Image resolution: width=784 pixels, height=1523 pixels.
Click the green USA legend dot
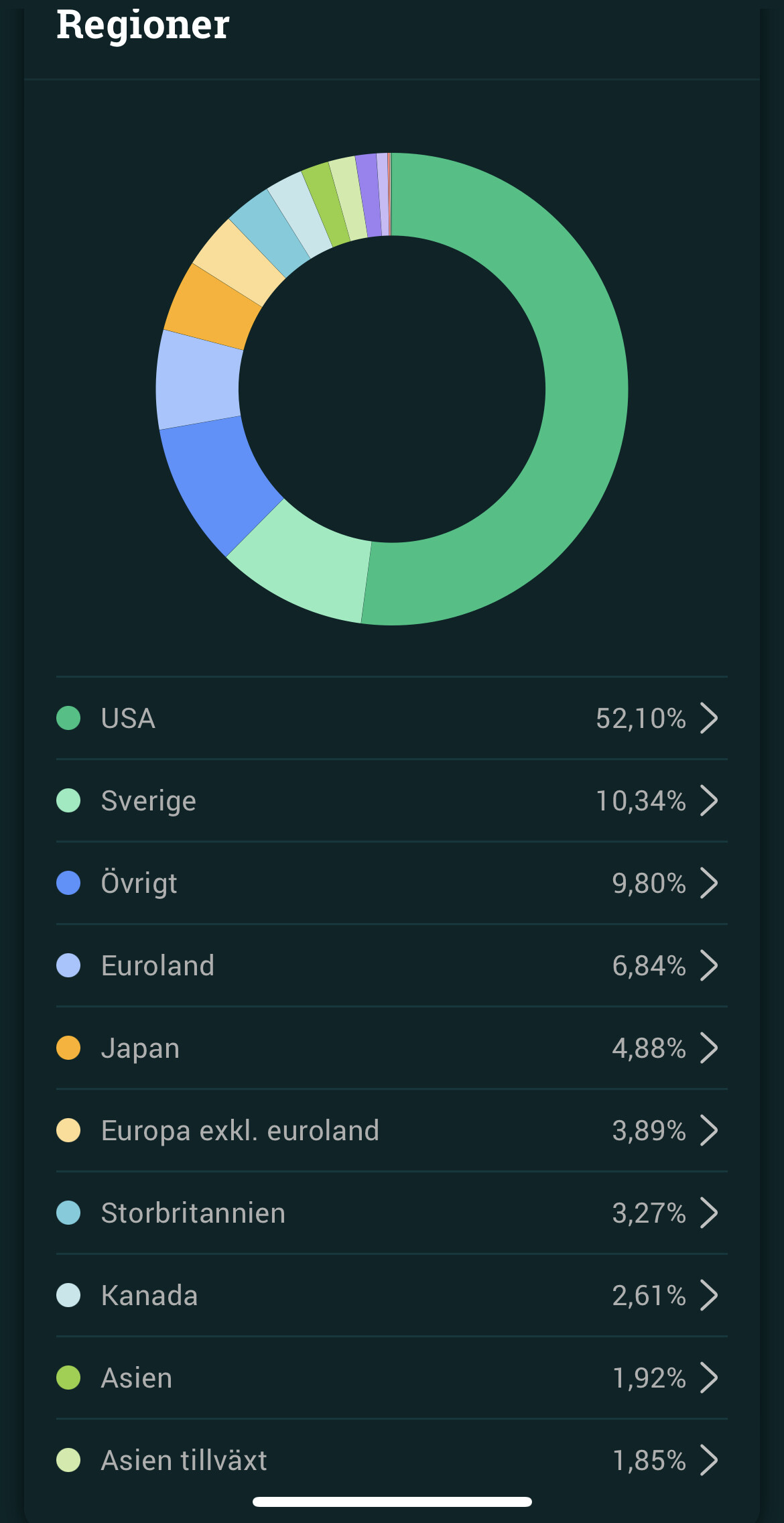pyautogui.click(x=68, y=719)
